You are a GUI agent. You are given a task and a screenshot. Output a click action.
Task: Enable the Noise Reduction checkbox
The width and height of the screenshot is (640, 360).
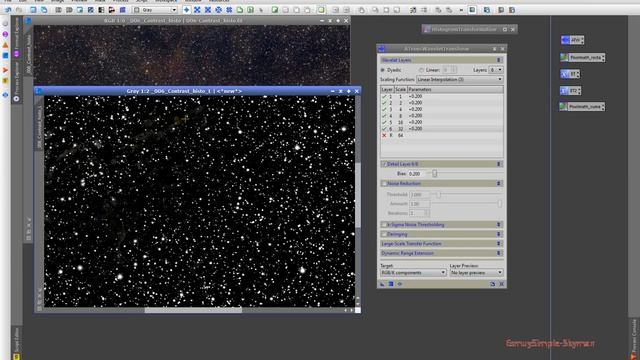[384, 184]
